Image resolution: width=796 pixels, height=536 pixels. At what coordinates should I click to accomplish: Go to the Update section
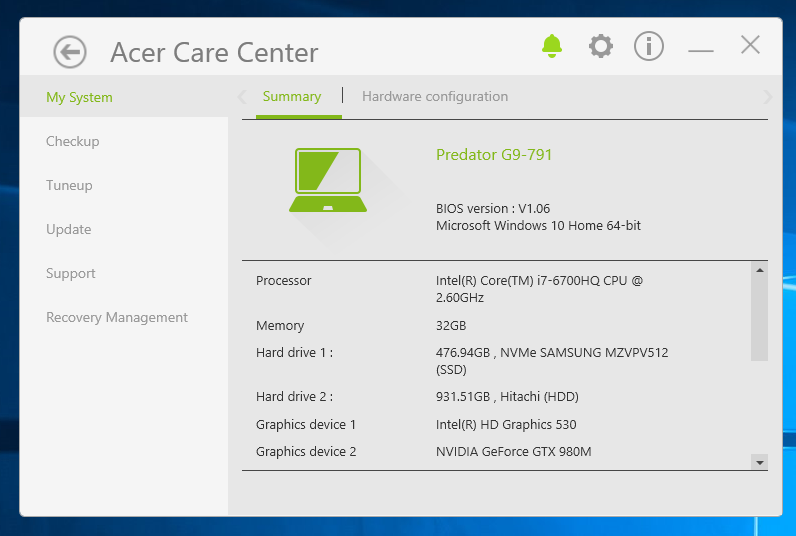(69, 229)
